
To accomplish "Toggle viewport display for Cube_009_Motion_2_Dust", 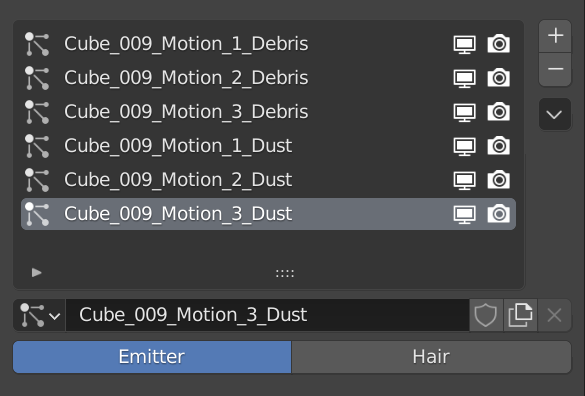I will (x=464, y=180).
